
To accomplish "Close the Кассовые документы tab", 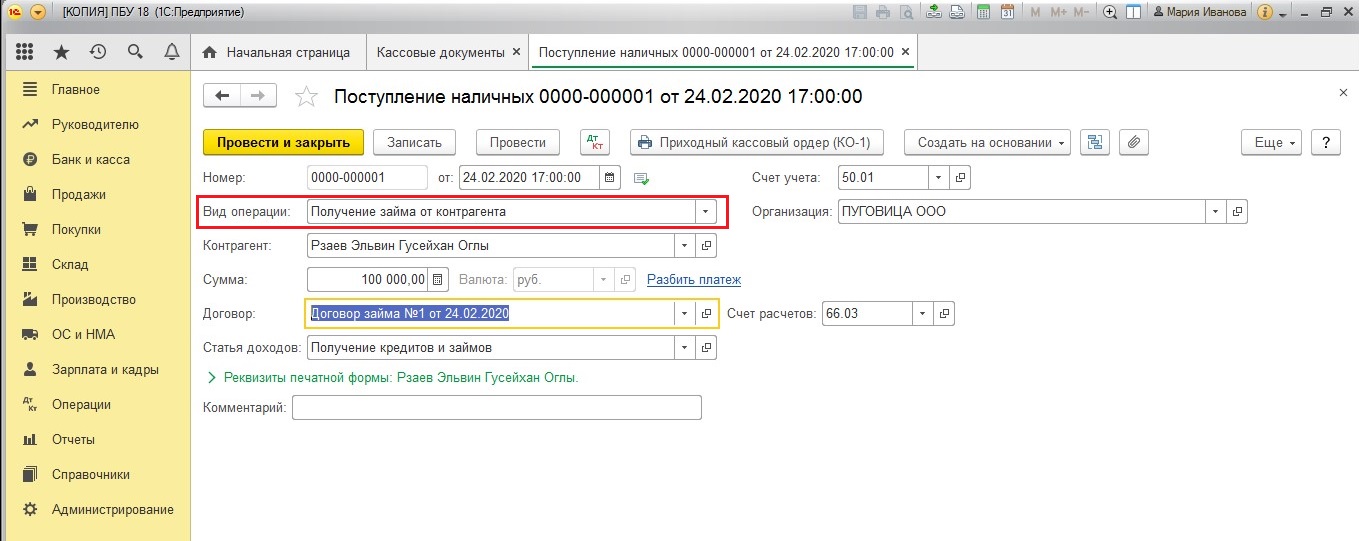I will click(516, 51).
